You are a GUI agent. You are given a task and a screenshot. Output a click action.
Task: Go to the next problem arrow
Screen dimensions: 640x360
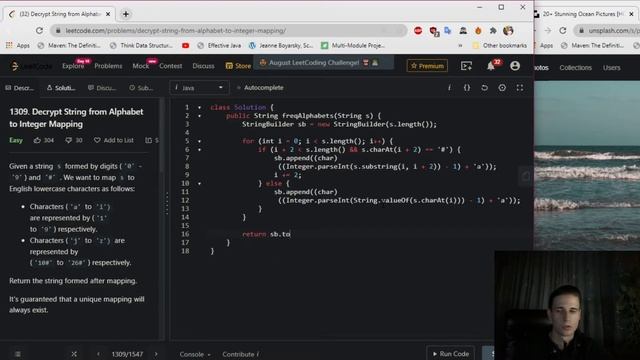click(156, 354)
